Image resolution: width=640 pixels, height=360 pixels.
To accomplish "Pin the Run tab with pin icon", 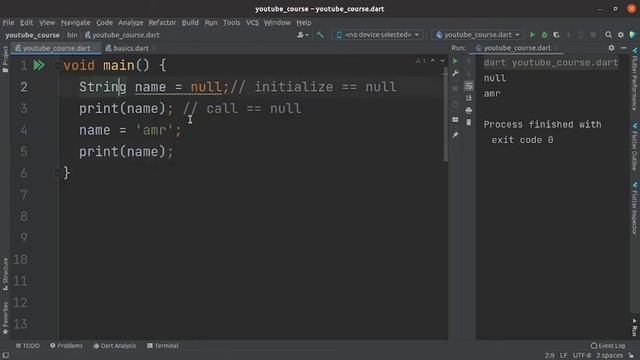I will pos(455,135).
